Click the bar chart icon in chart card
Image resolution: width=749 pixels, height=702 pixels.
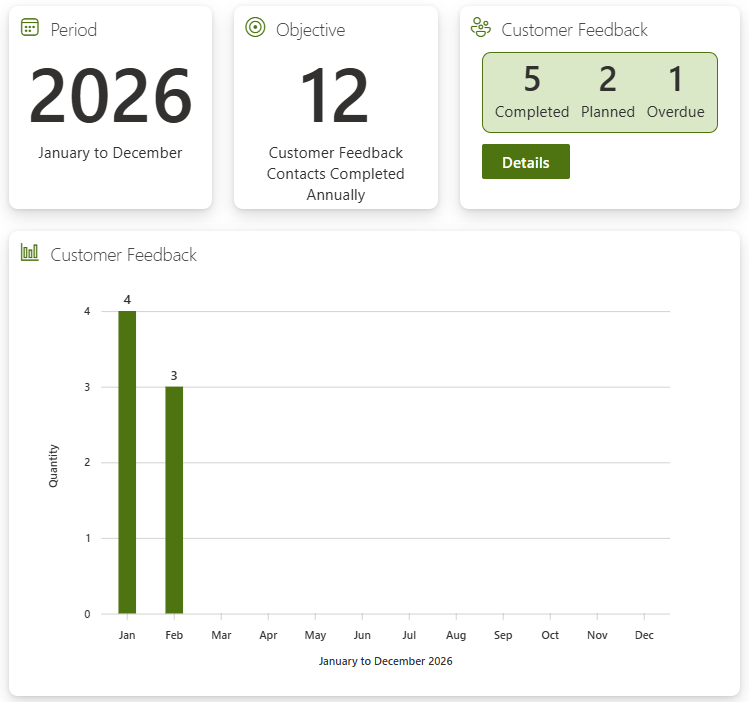30,253
